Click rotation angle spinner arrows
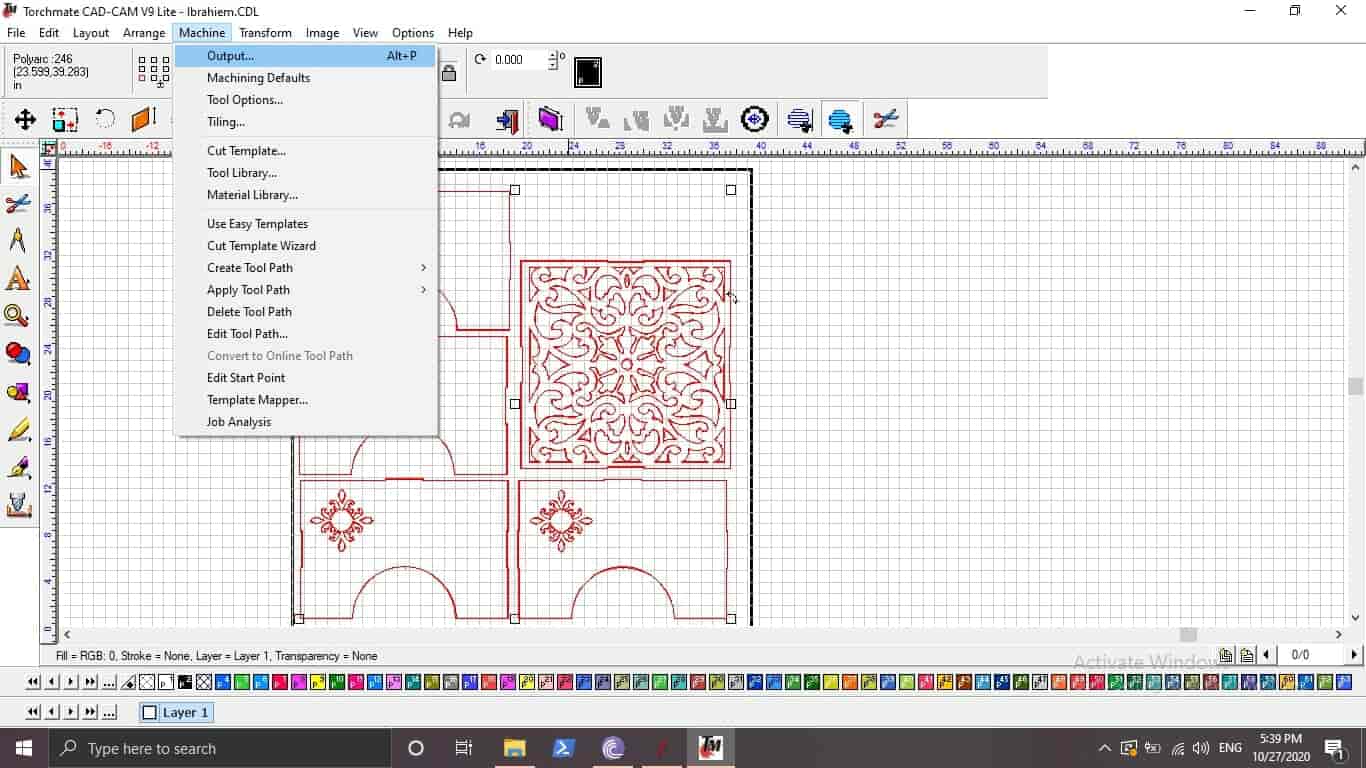Image resolution: width=1366 pixels, height=768 pixels. click(554, 60)
